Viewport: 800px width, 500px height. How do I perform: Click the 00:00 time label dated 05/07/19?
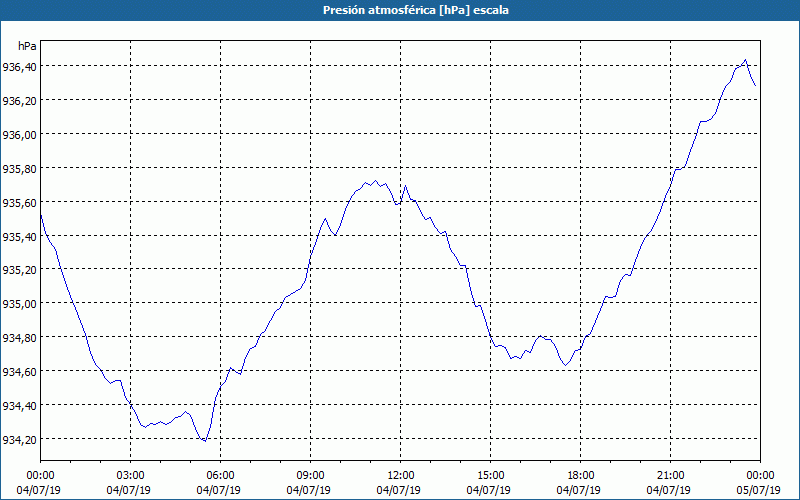(760, 476)
